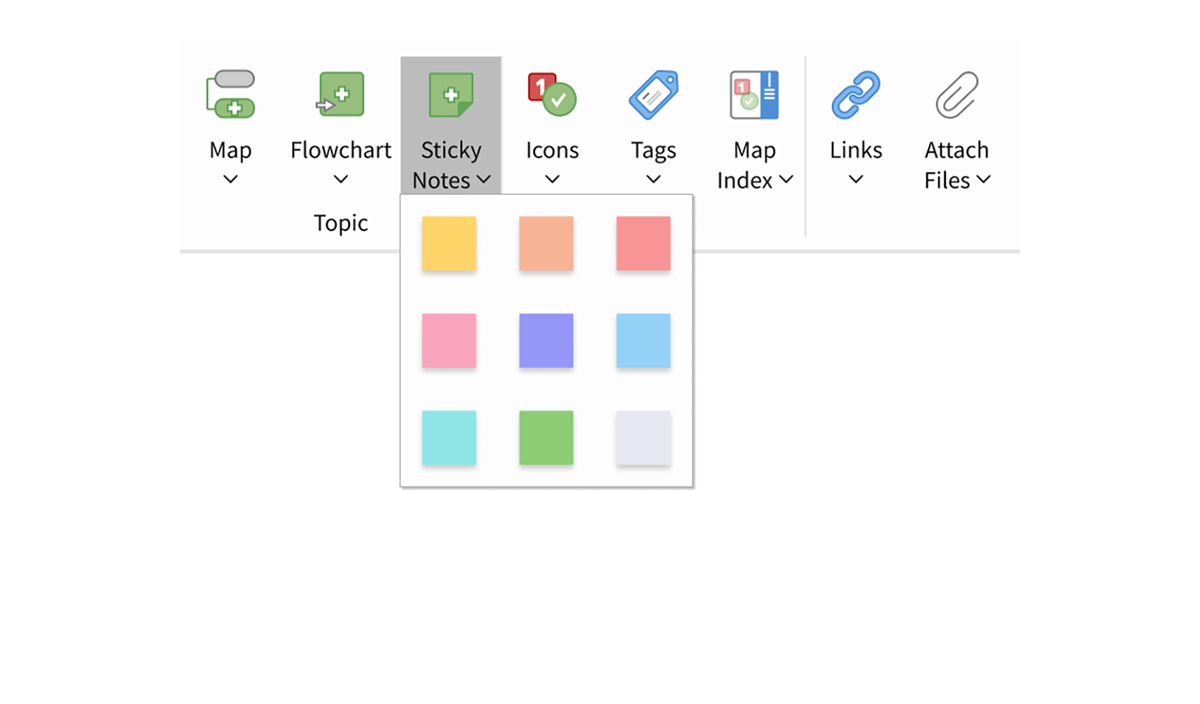1200x704 pixels.
Task: Expand the Flowchart dropdown chevron
Action: pos(341,180)
